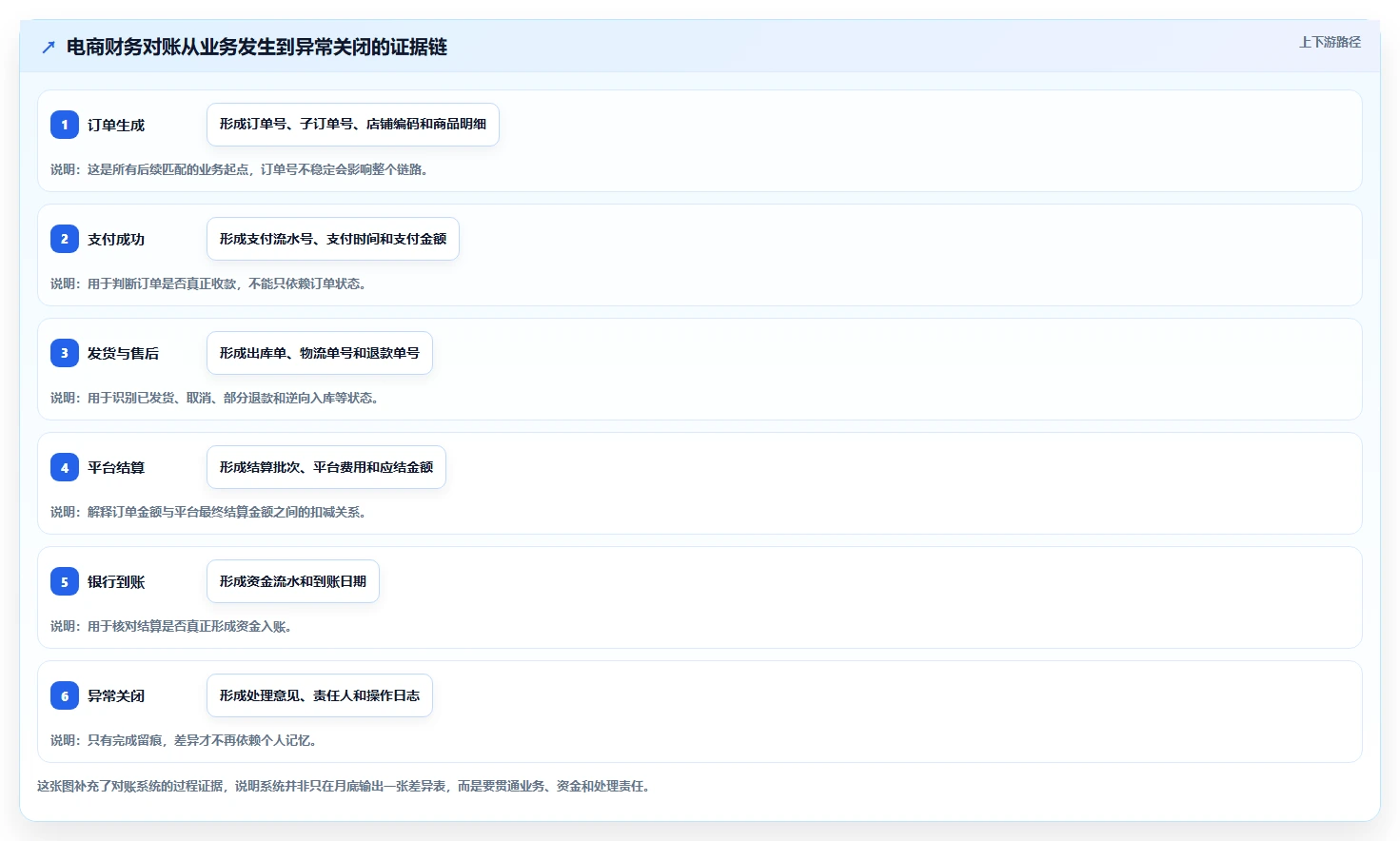Click the note 用于识别已发货、取消、部分退款
The image size is (1400, 841).
pos(180,398)
